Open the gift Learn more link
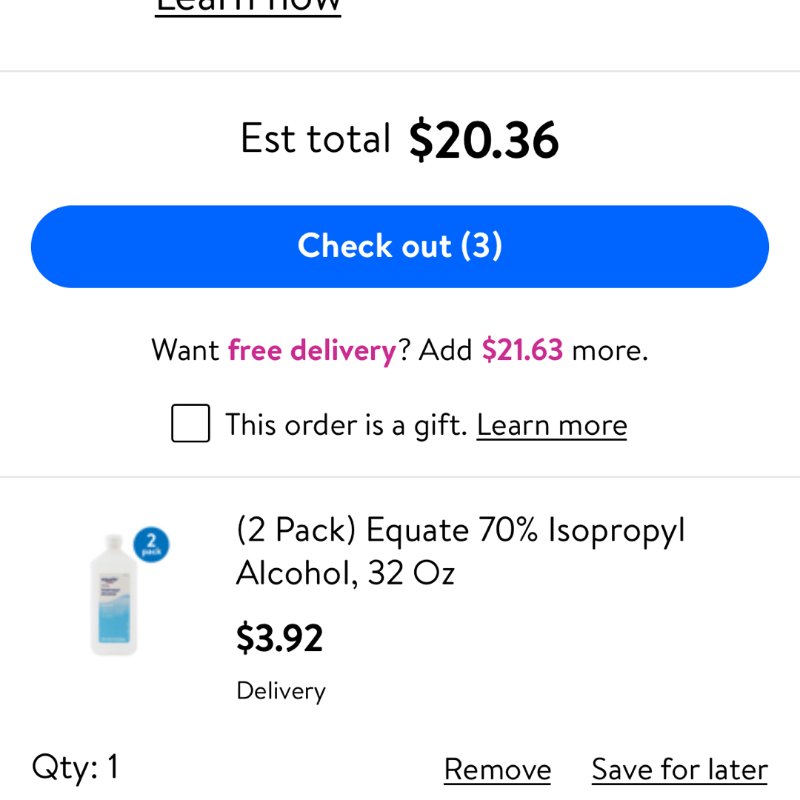This screenshot has width=800, height=800. pyautogui.click(x=552, y=425)
